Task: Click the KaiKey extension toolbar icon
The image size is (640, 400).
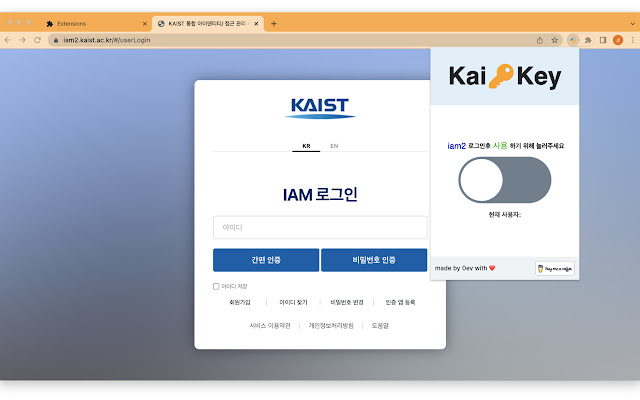Action: 573,40
